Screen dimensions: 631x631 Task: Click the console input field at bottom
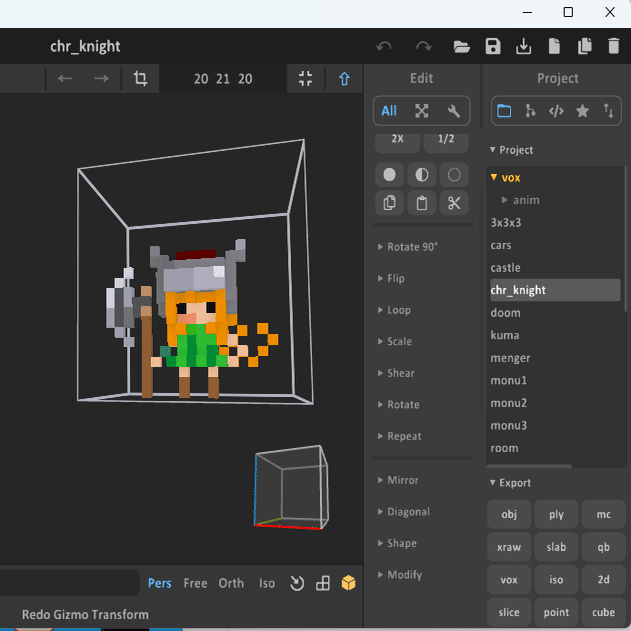[x=70, y=583]
